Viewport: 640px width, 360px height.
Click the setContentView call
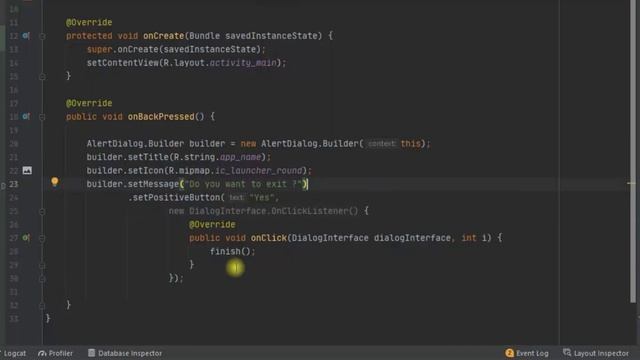[x=122, y=63]
